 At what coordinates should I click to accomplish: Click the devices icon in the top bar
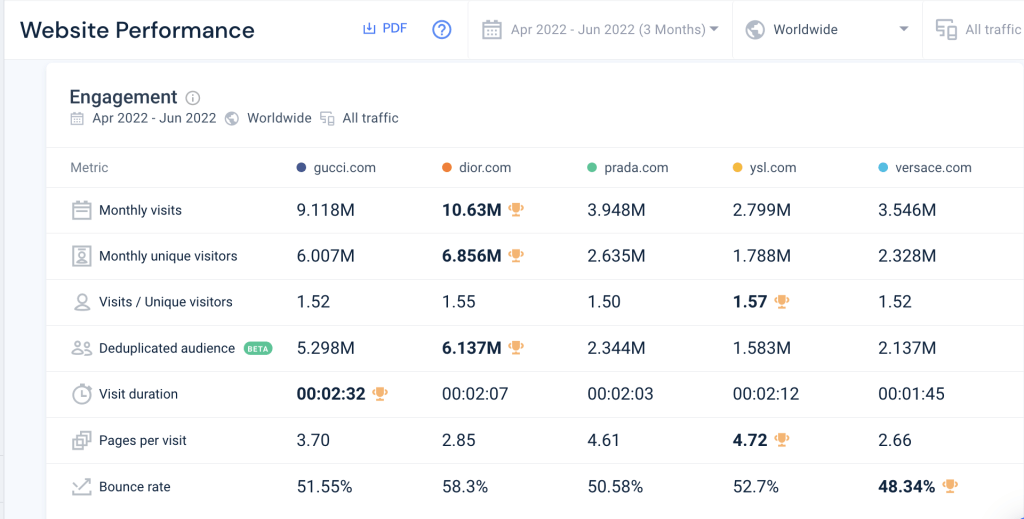[946, 29]
